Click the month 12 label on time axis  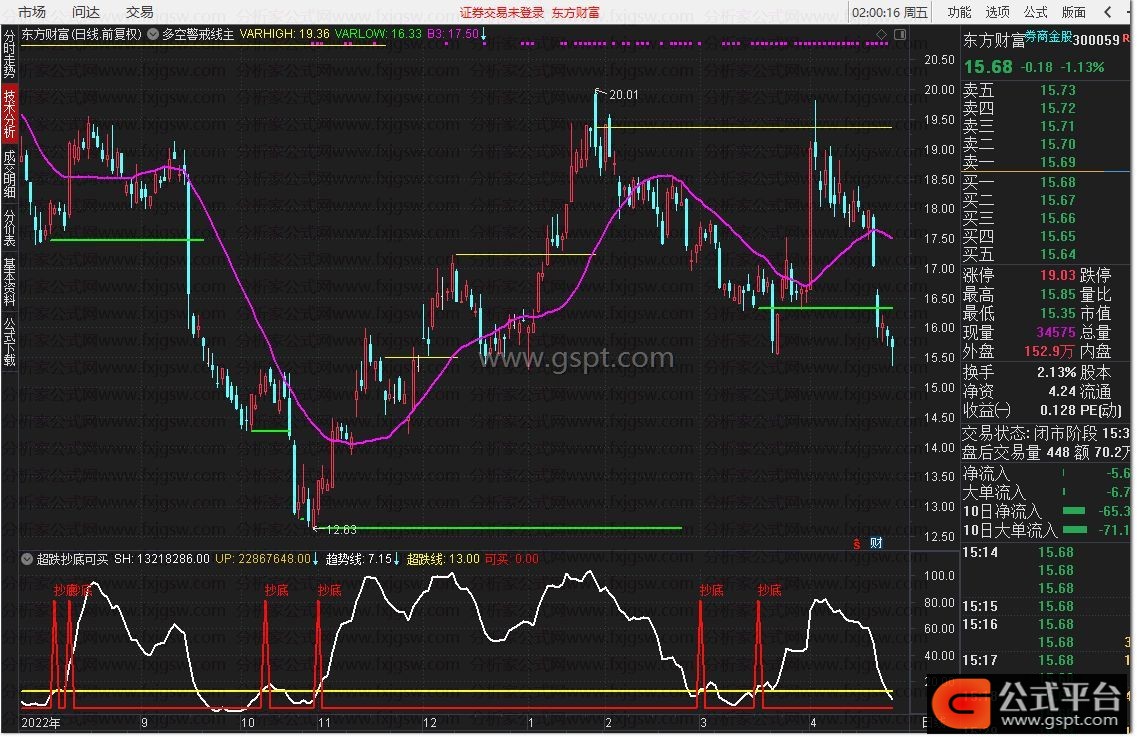pos(430,722)
